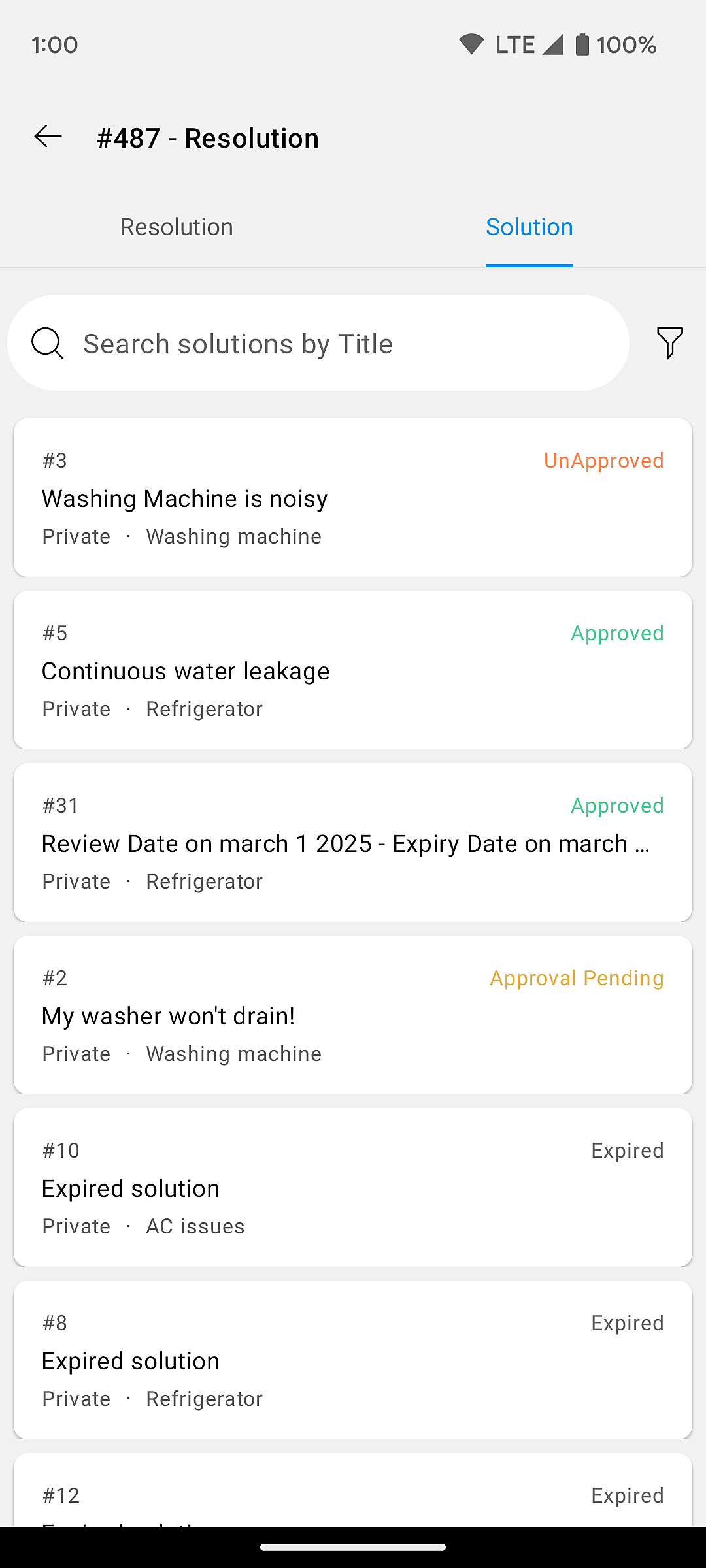The image size is (706, 1568).
Task: Select Expired solution number 10
Action: [353, 1188]
